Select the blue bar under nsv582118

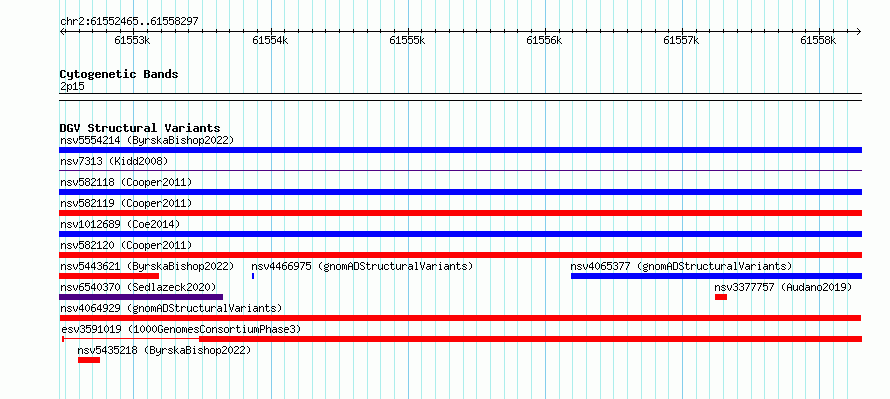pos(460,192)
